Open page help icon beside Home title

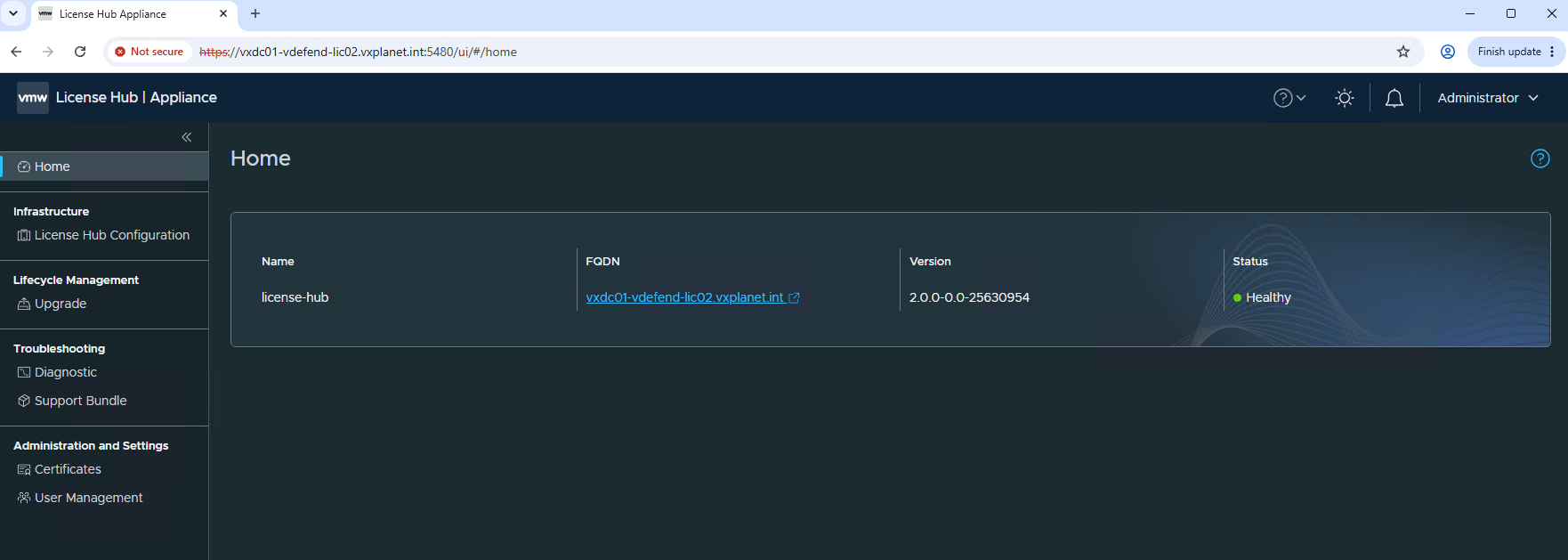1540,158
